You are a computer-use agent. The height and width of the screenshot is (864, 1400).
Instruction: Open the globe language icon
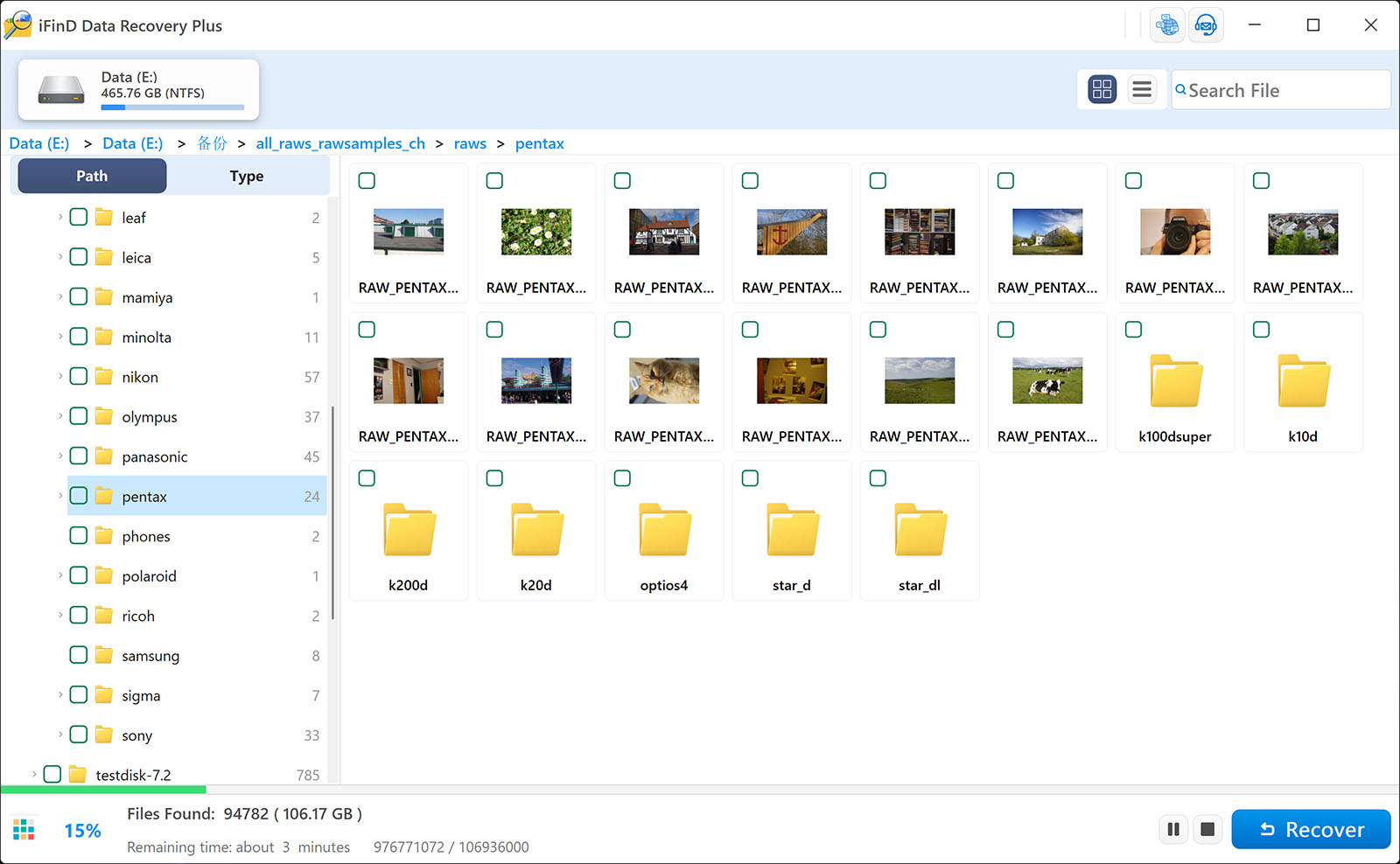click(1167, 25)
